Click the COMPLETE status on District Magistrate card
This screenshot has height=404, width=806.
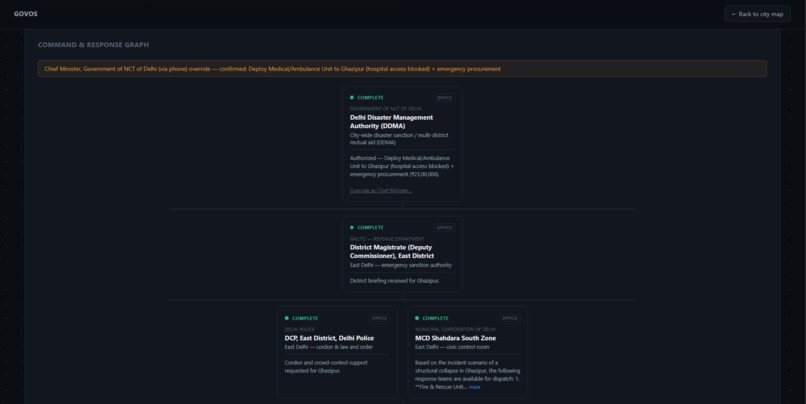point(371,227)
